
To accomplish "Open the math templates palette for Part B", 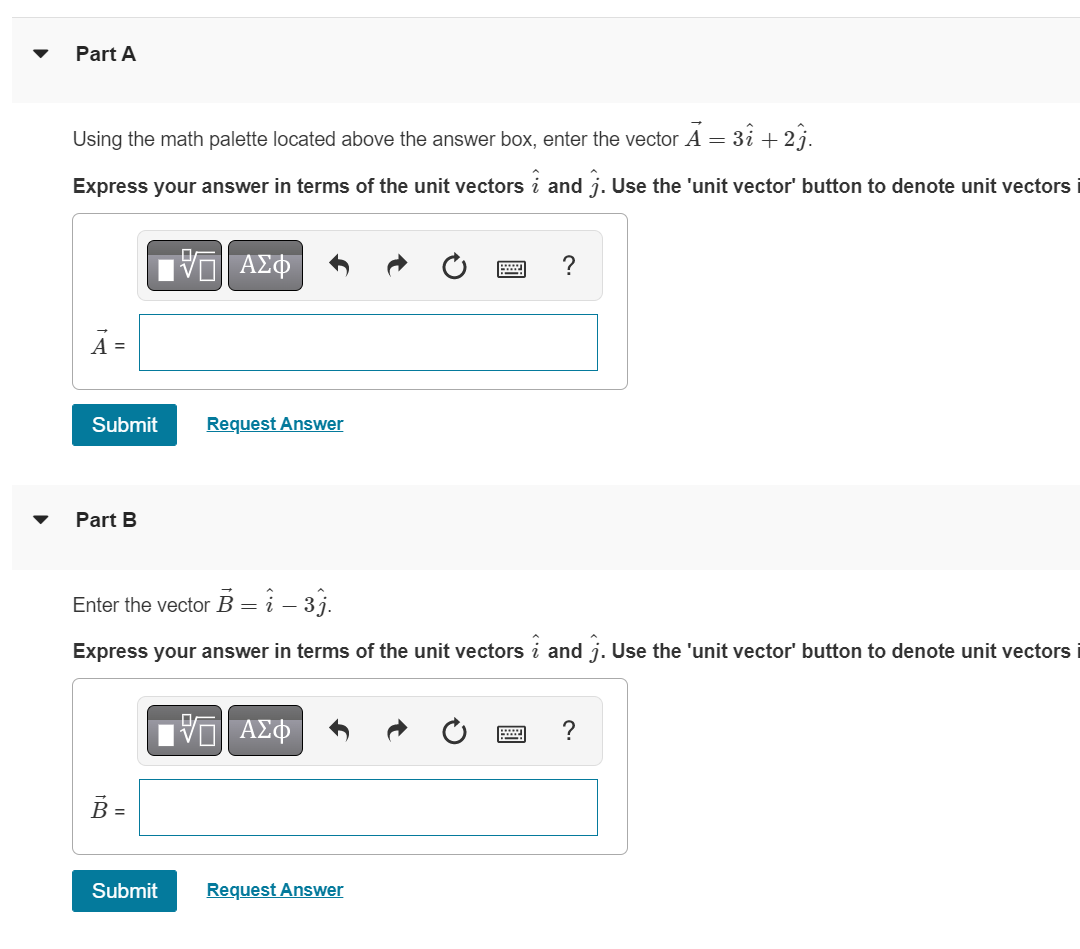I will coord(184,730).
